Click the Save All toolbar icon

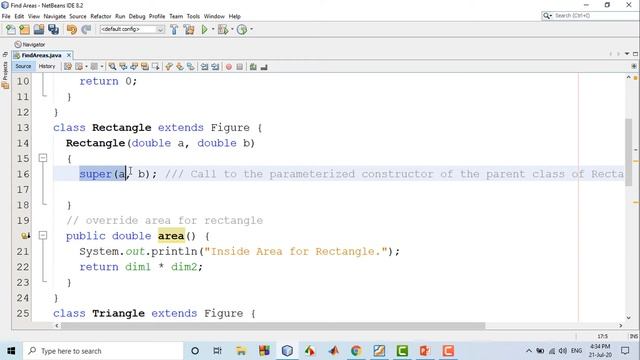pyautogui.click(x=53, y=29)
